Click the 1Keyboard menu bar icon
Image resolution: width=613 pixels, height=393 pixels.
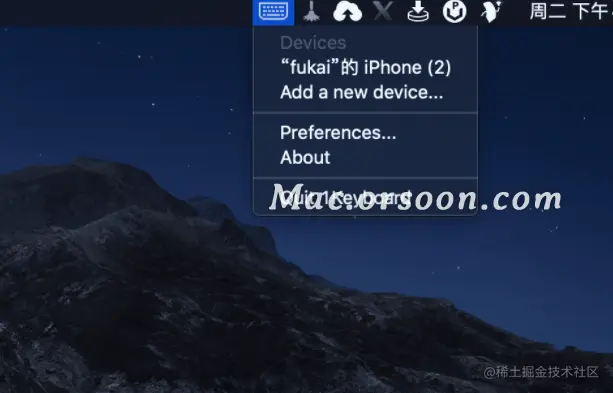tap(273, 12)
